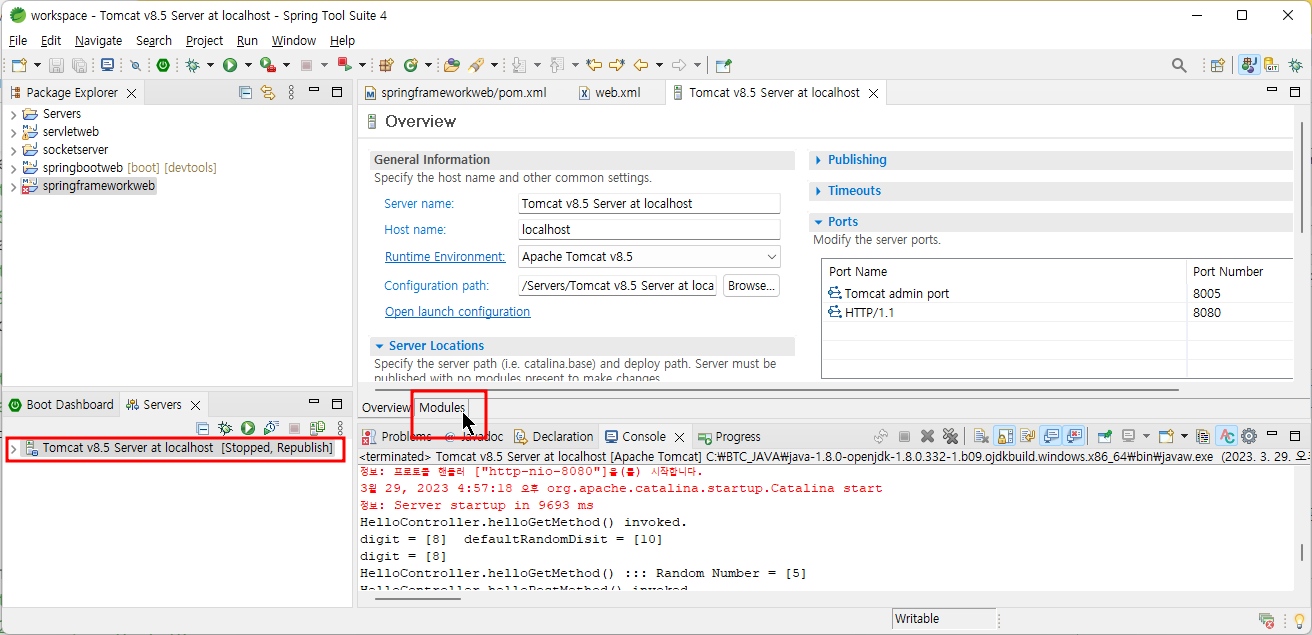This screenshot has height=635, width=1312.
Task: Switch to springframeworkweb/pom.xml editor tab
Action: (x=454, y=92)
